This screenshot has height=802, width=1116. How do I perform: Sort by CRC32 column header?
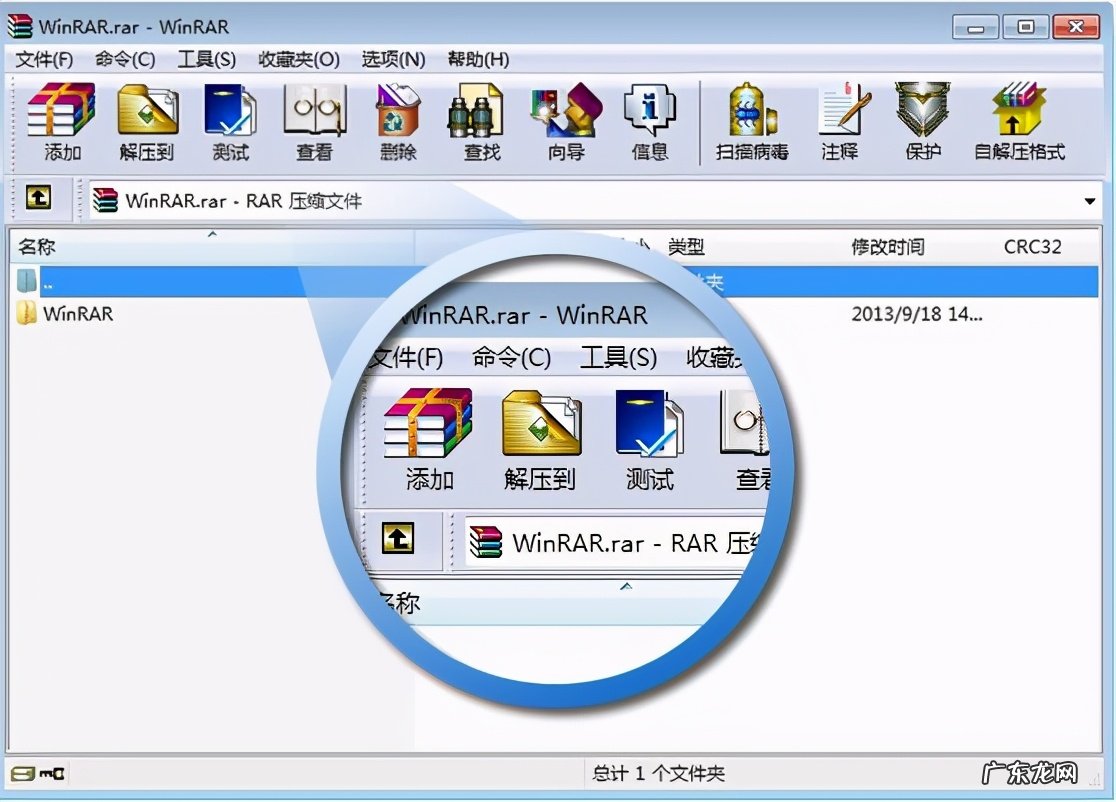tap(1033, 247)
